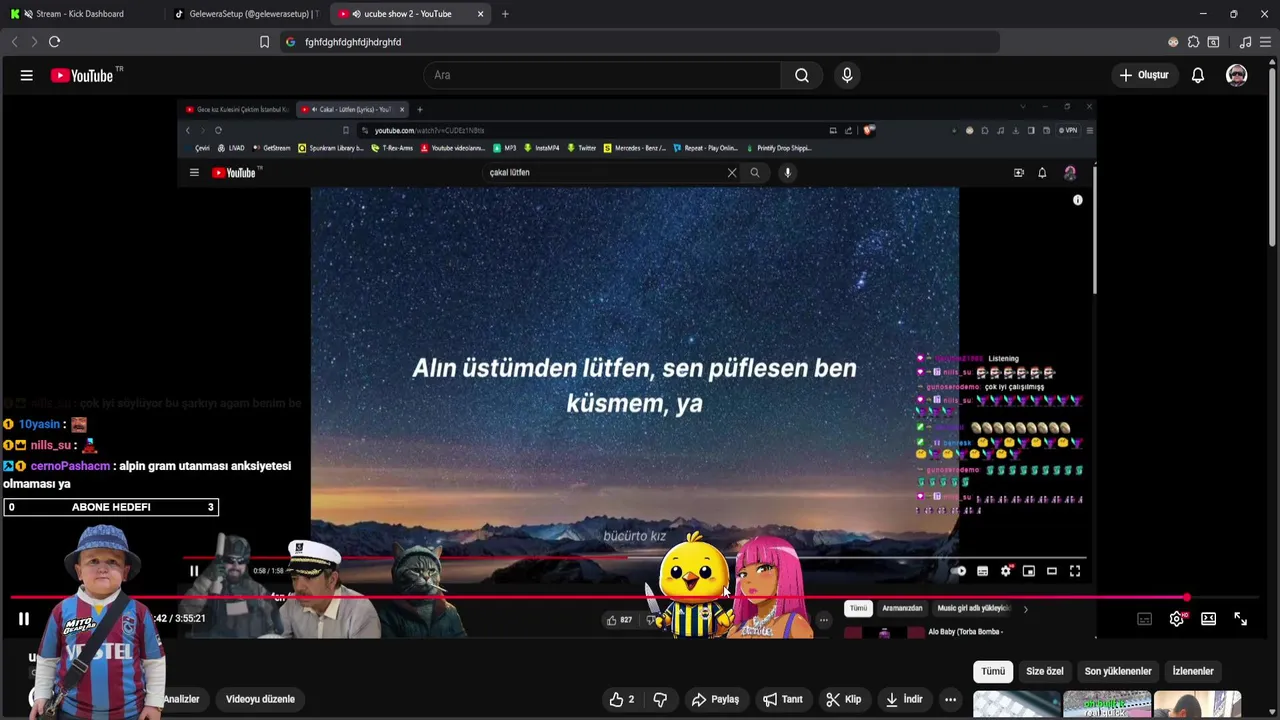Click the YouTube search magnifier button

click(x=802, y=75)
